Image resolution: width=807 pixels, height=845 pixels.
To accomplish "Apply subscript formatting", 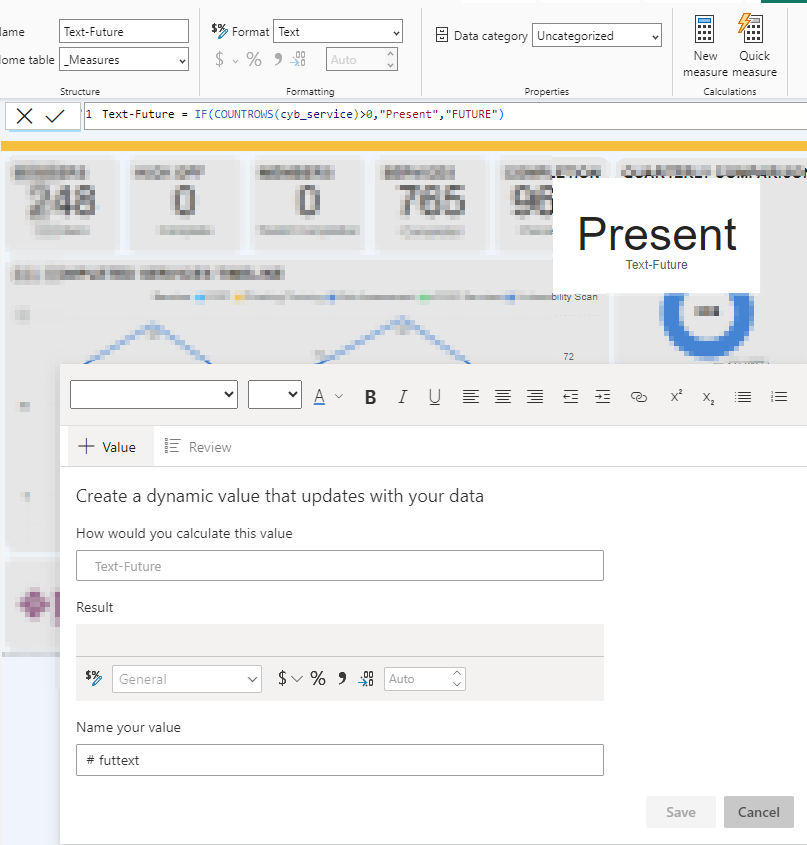I will (708, 398).
